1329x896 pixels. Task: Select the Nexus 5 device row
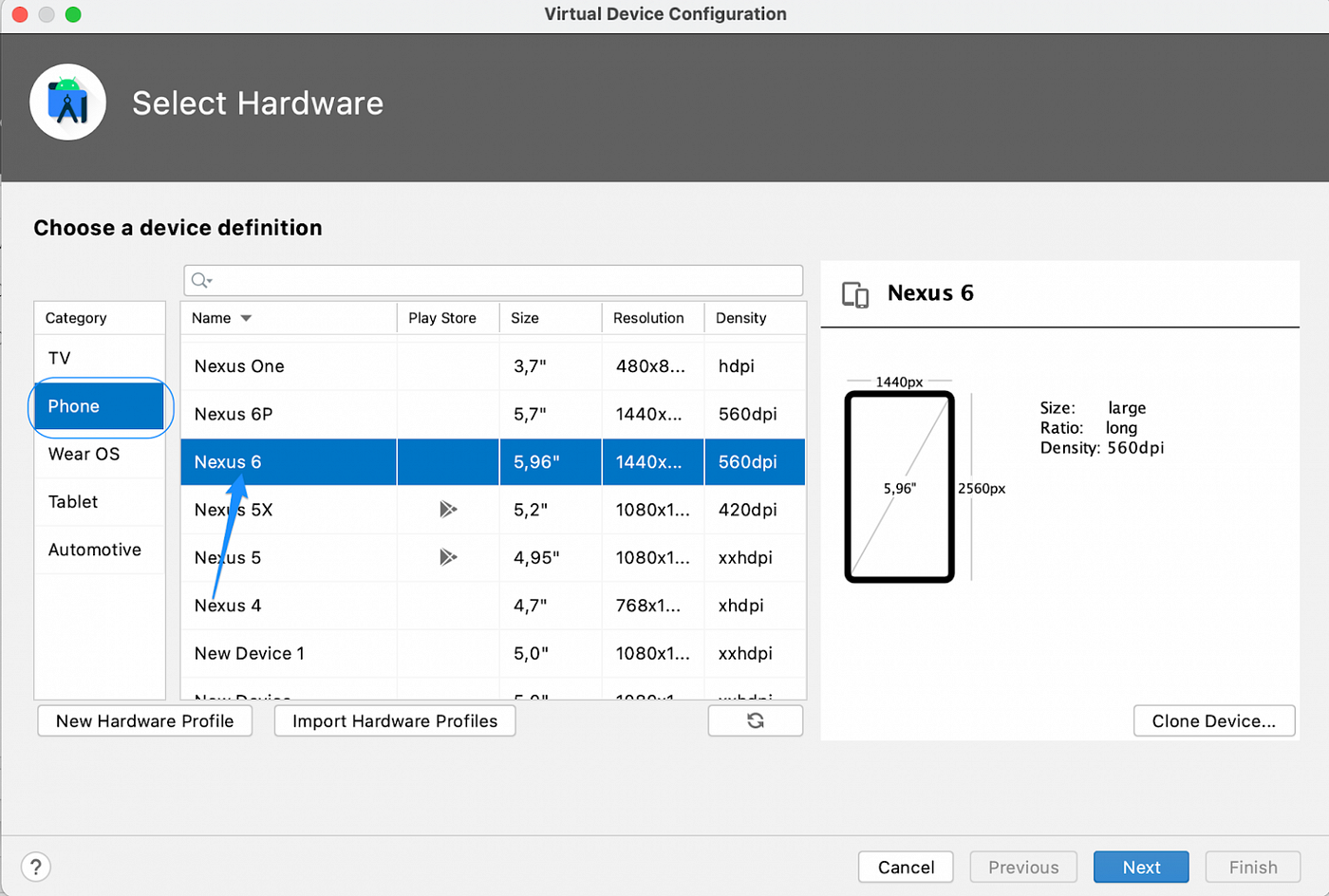tap(494, 557)
